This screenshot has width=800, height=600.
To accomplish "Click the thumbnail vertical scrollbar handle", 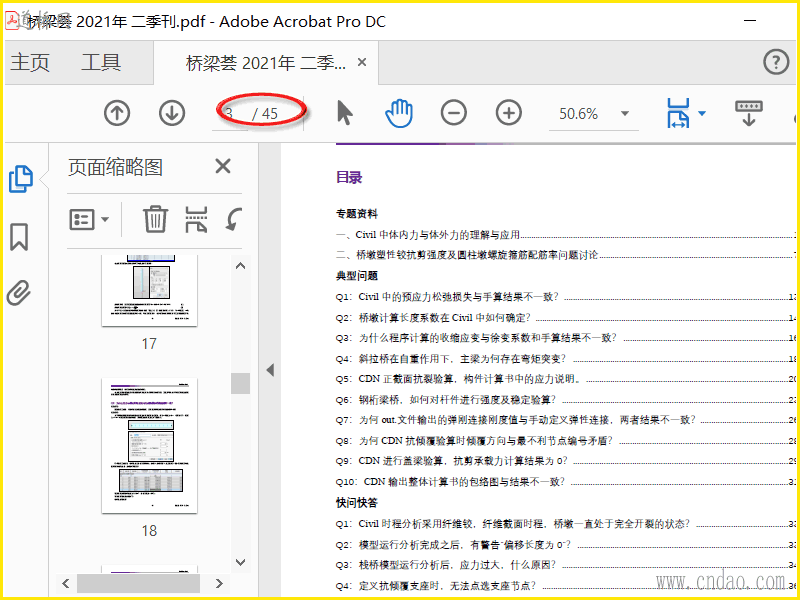I will [x=240, y=383].
